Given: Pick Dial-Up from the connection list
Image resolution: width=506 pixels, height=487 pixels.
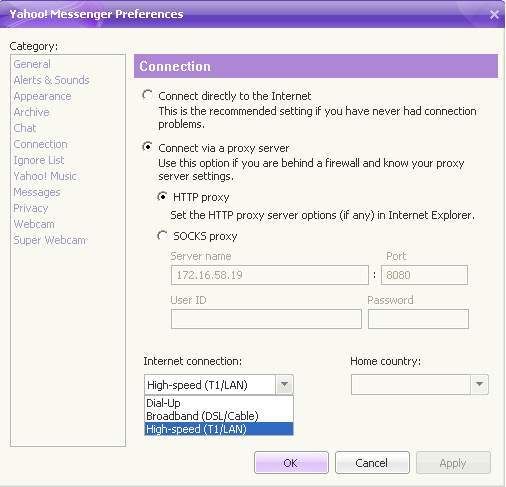Looking at the screenshot, I should tap(219, 403).
